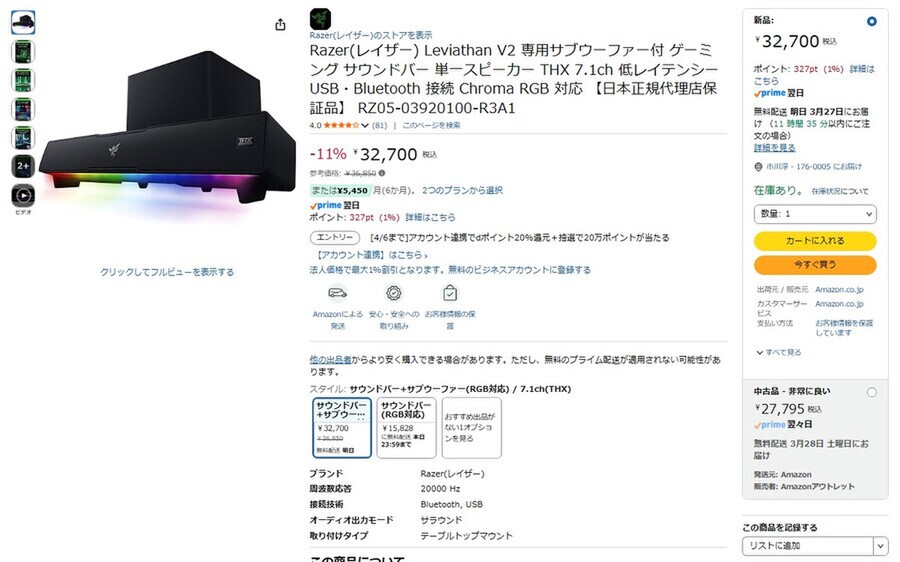Viewport: 900px width, 562px height.
Task: Open the add to list dropdown arrow
Action: (880, 545)
